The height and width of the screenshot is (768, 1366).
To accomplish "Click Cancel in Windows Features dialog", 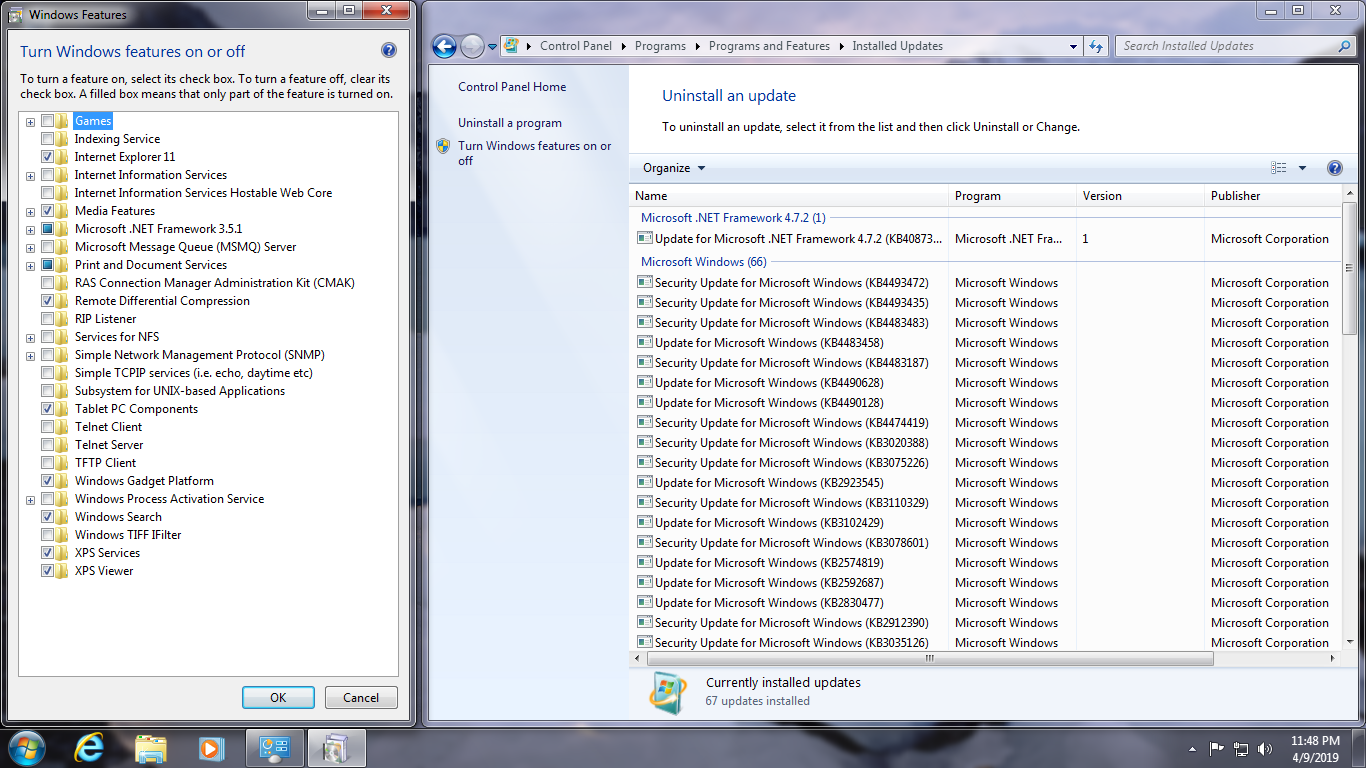I will pos(361,698).
